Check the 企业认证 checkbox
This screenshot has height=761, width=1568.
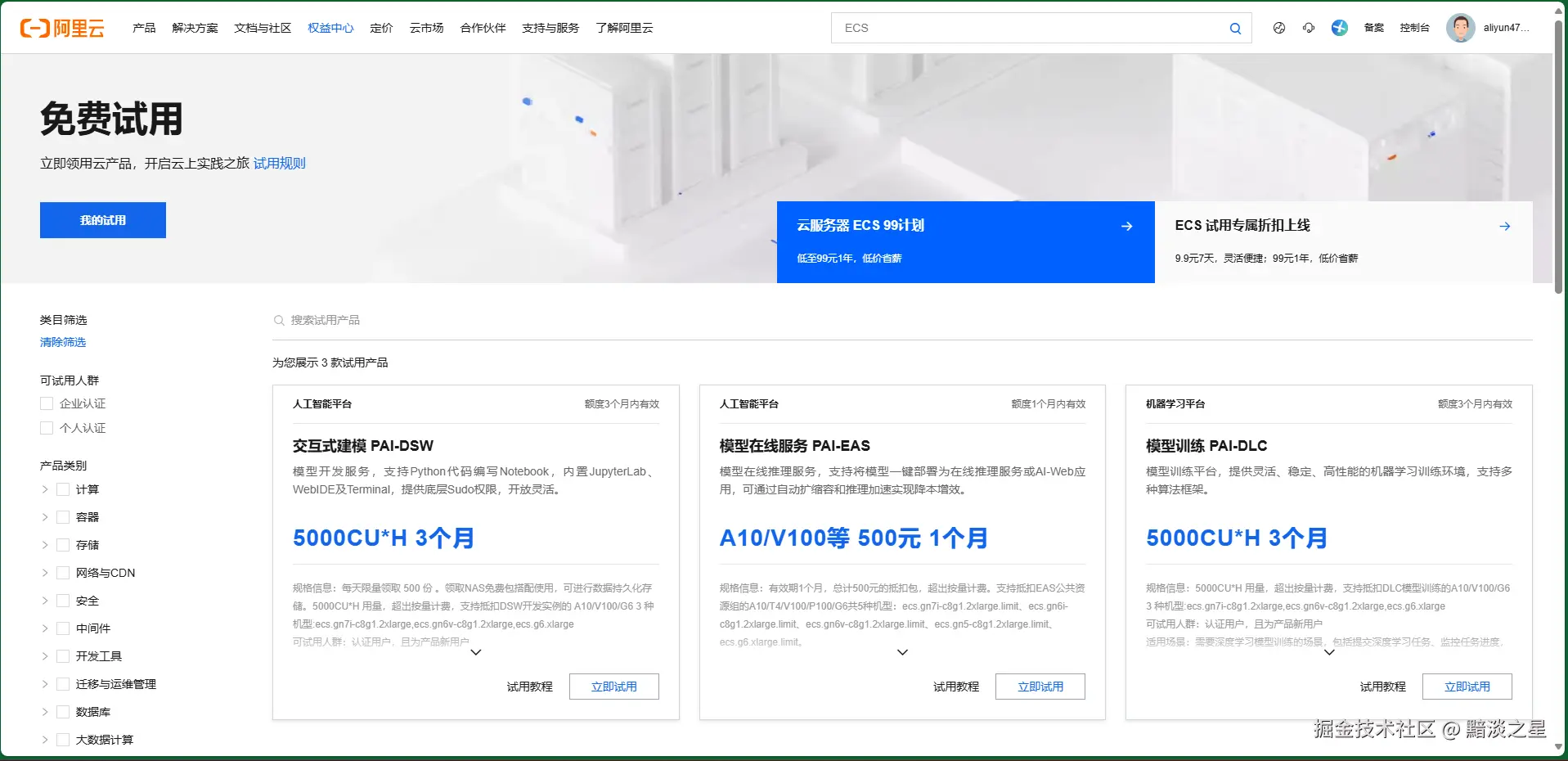click(47, 403)
